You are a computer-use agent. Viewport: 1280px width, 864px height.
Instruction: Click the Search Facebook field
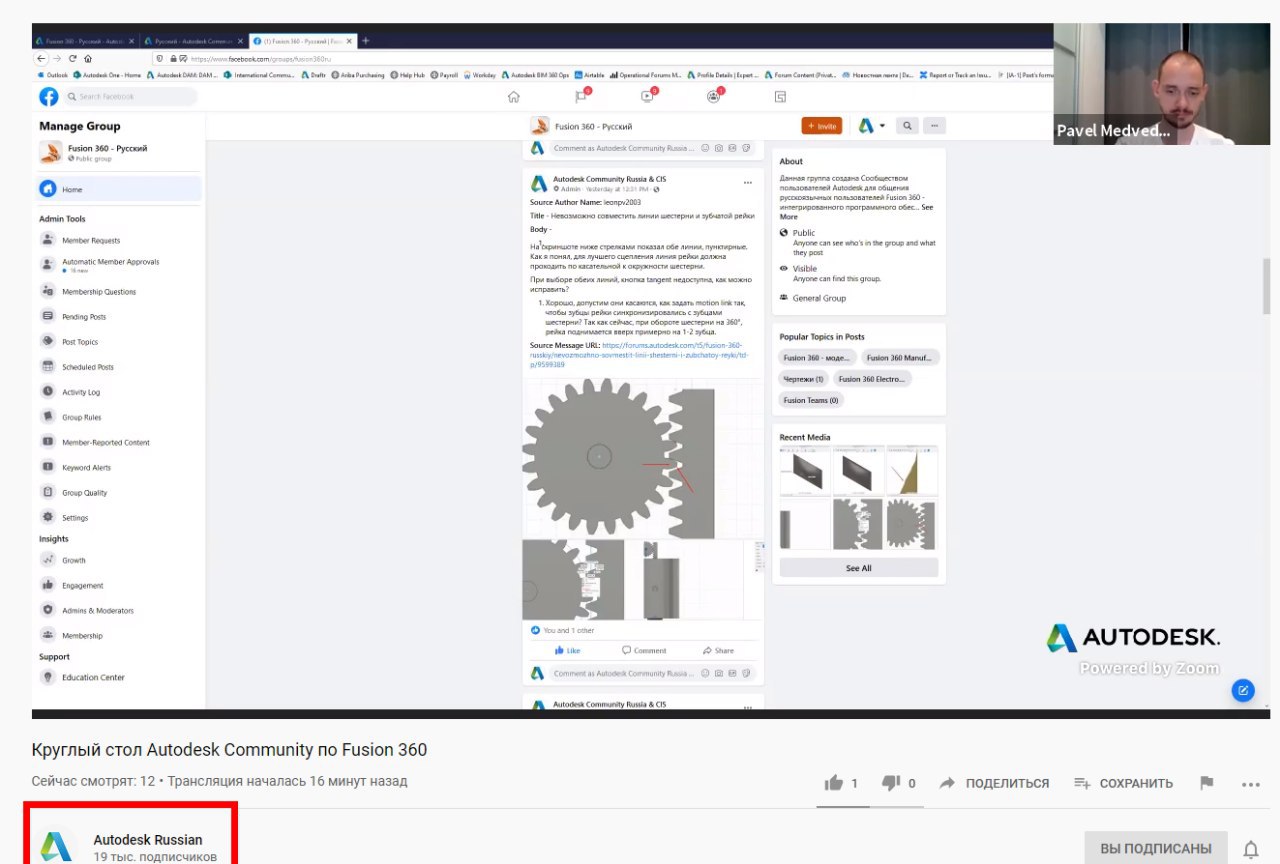point(131,97)
